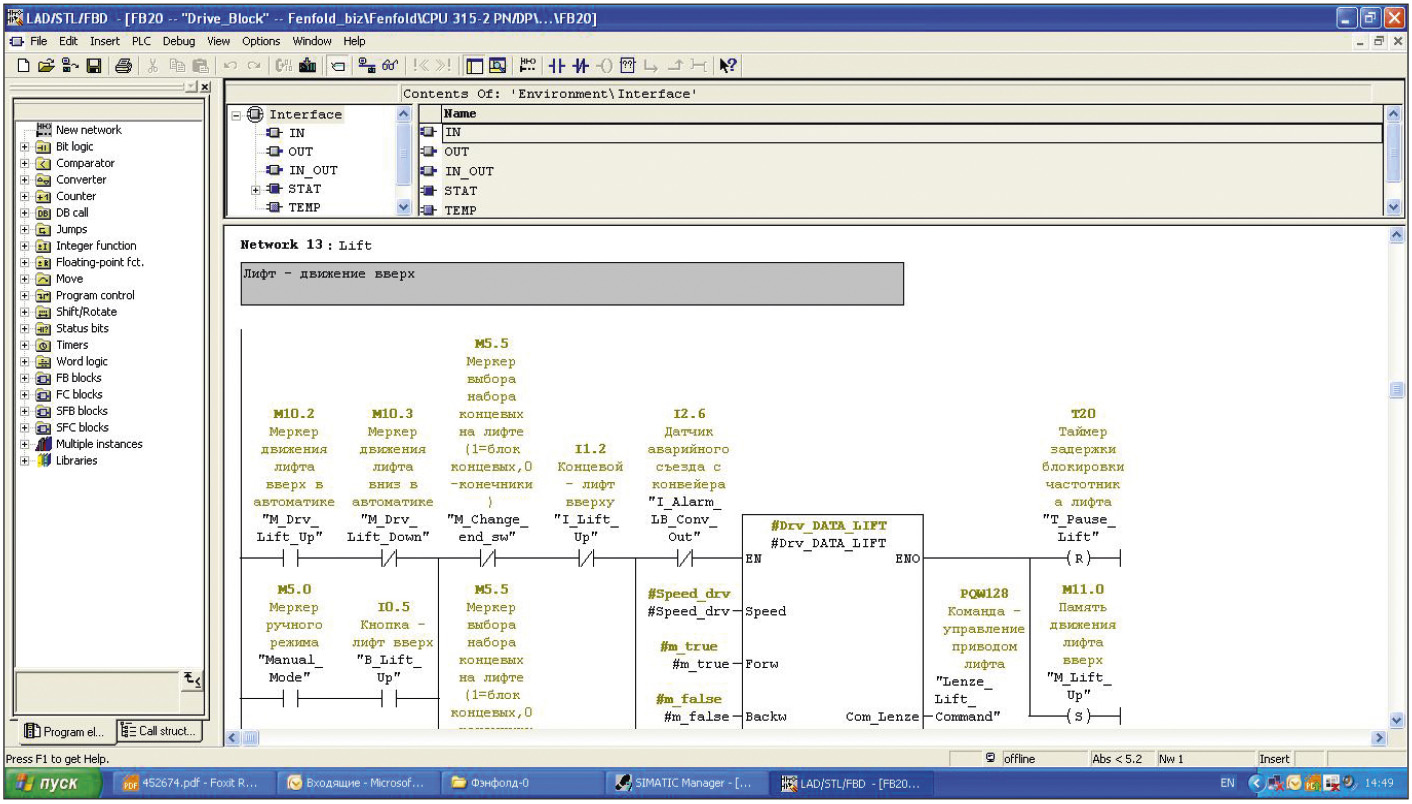1412x804 pixels.
Task: Expand the Timers folder
Action: click(24, 345)
